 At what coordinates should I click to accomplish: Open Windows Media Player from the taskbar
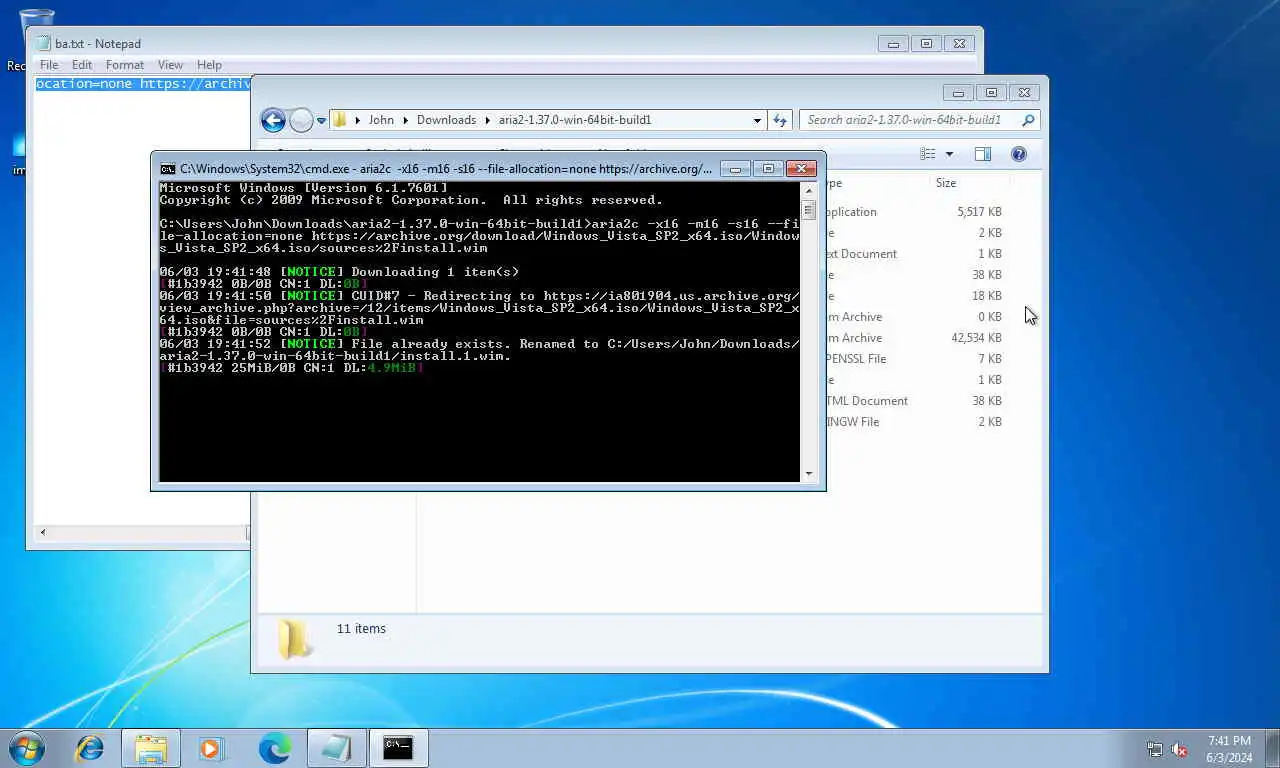[x=211, y=748]
